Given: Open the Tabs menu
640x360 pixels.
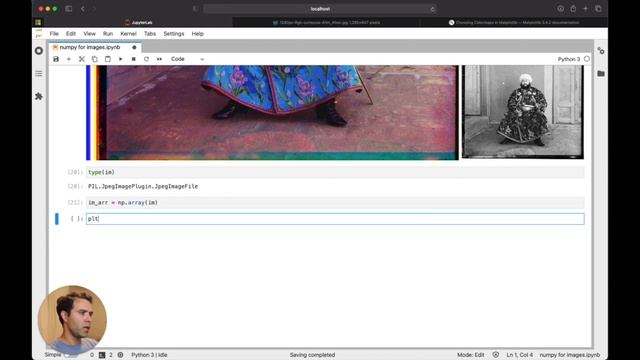Looking at the screenshot, I should click(150, 34).
